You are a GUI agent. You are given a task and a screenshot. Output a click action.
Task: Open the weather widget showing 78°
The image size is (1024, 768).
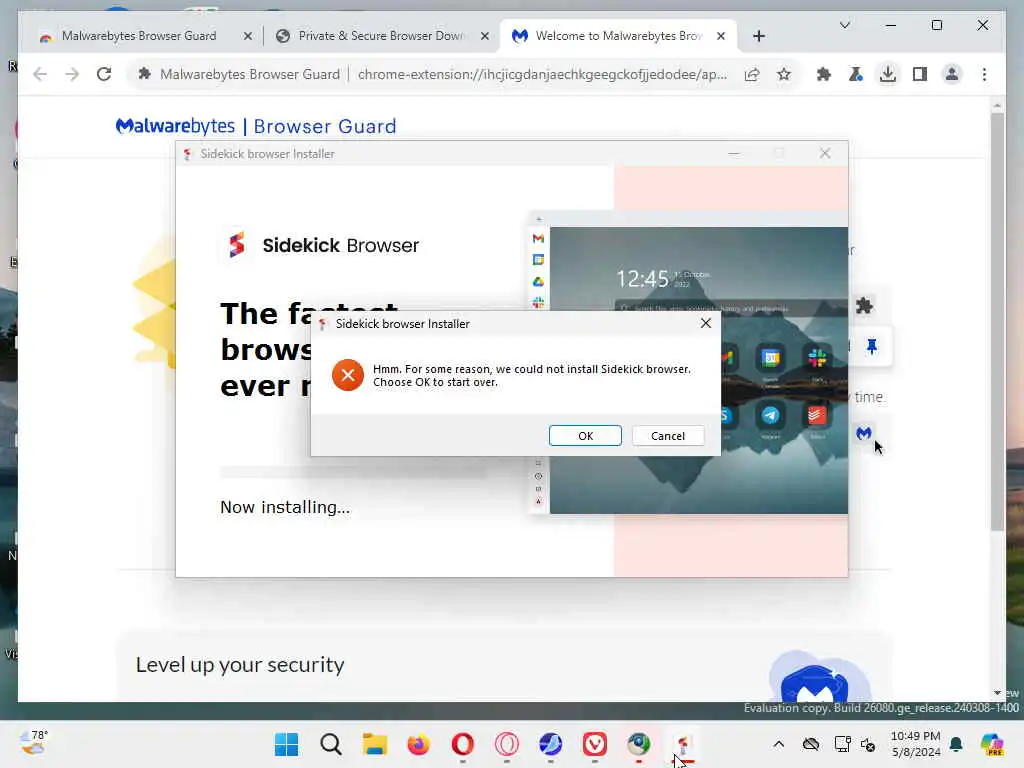(34, 743)
